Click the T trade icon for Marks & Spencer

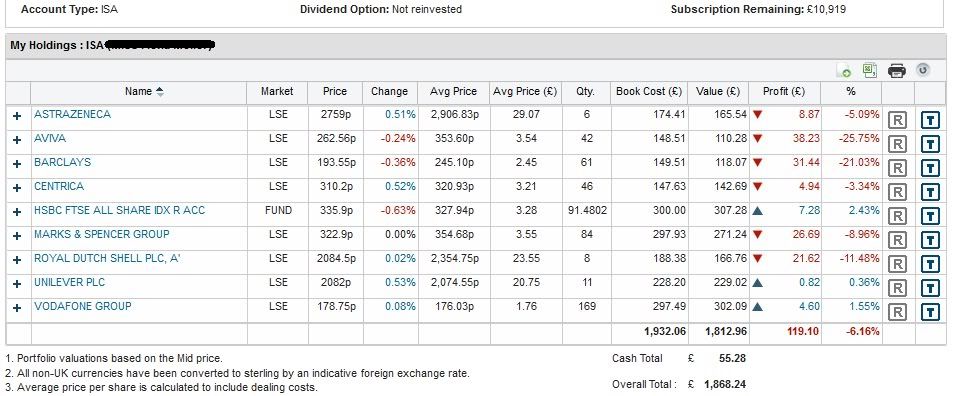click(x=931, y=240)
